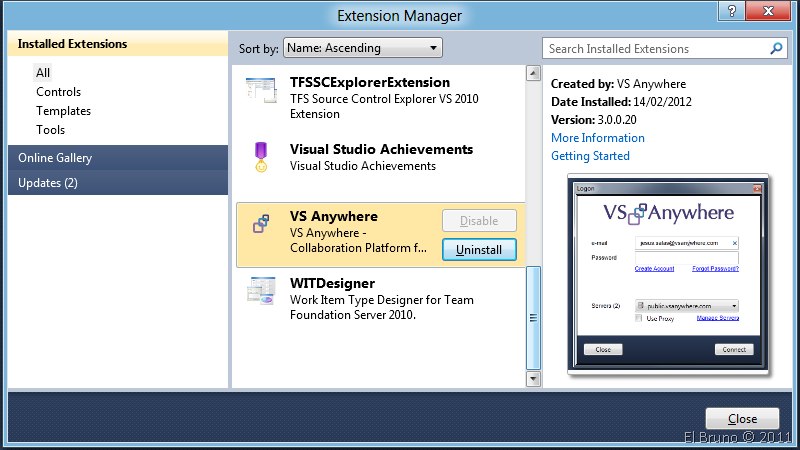The width and height of the screenshot is (800, 450).
Task: Expand the Online Gallery section
Action: pyautogui.click(x=118, y=158)
